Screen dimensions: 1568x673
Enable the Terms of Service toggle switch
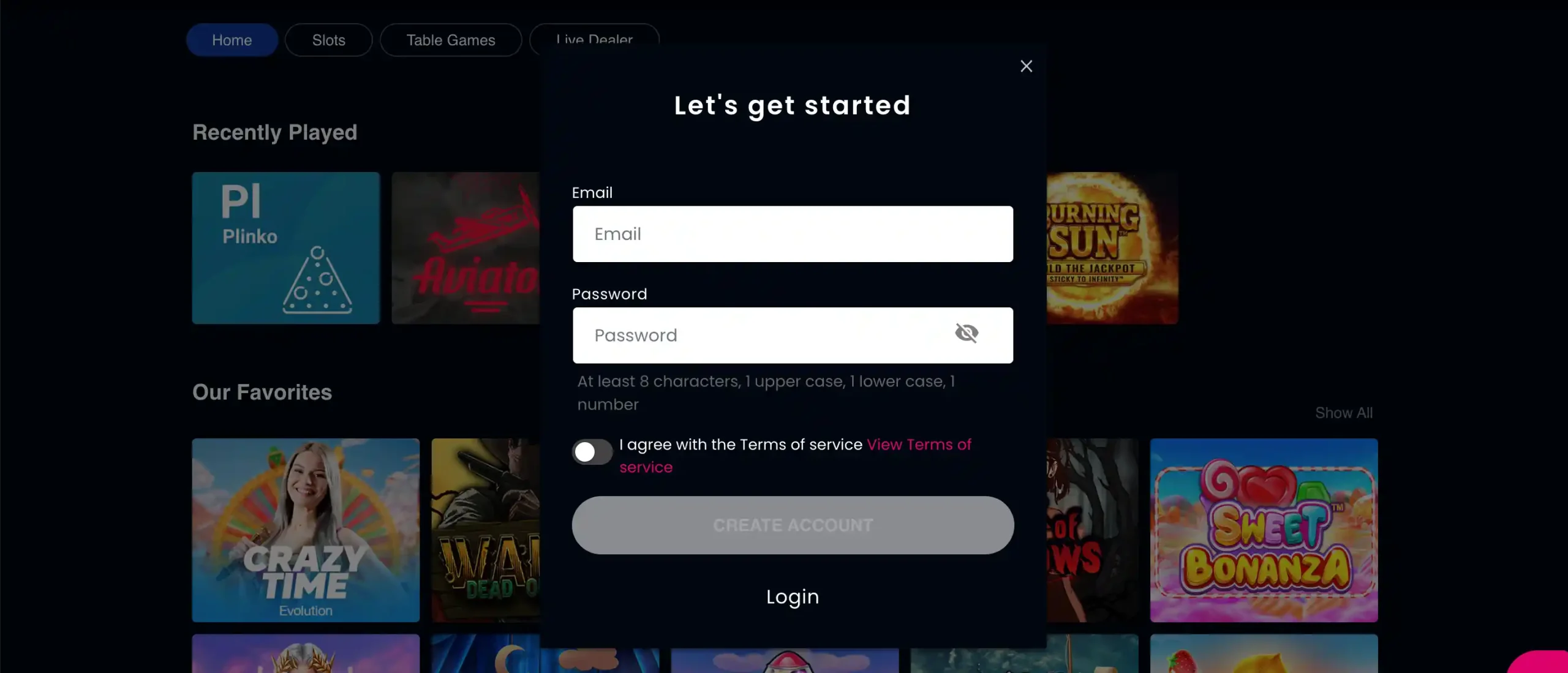pyautogui.click(x=592, y=451)
